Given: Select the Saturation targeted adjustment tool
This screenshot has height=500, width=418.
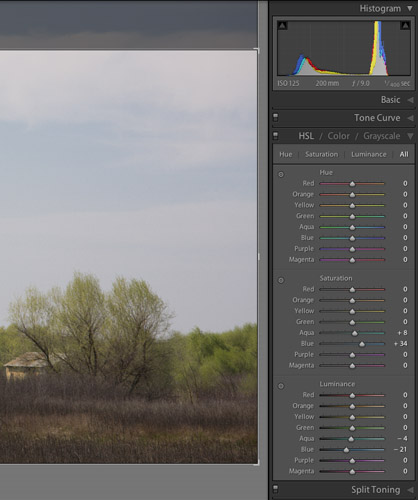Looking at the screenshot, I should click(281, 280).
